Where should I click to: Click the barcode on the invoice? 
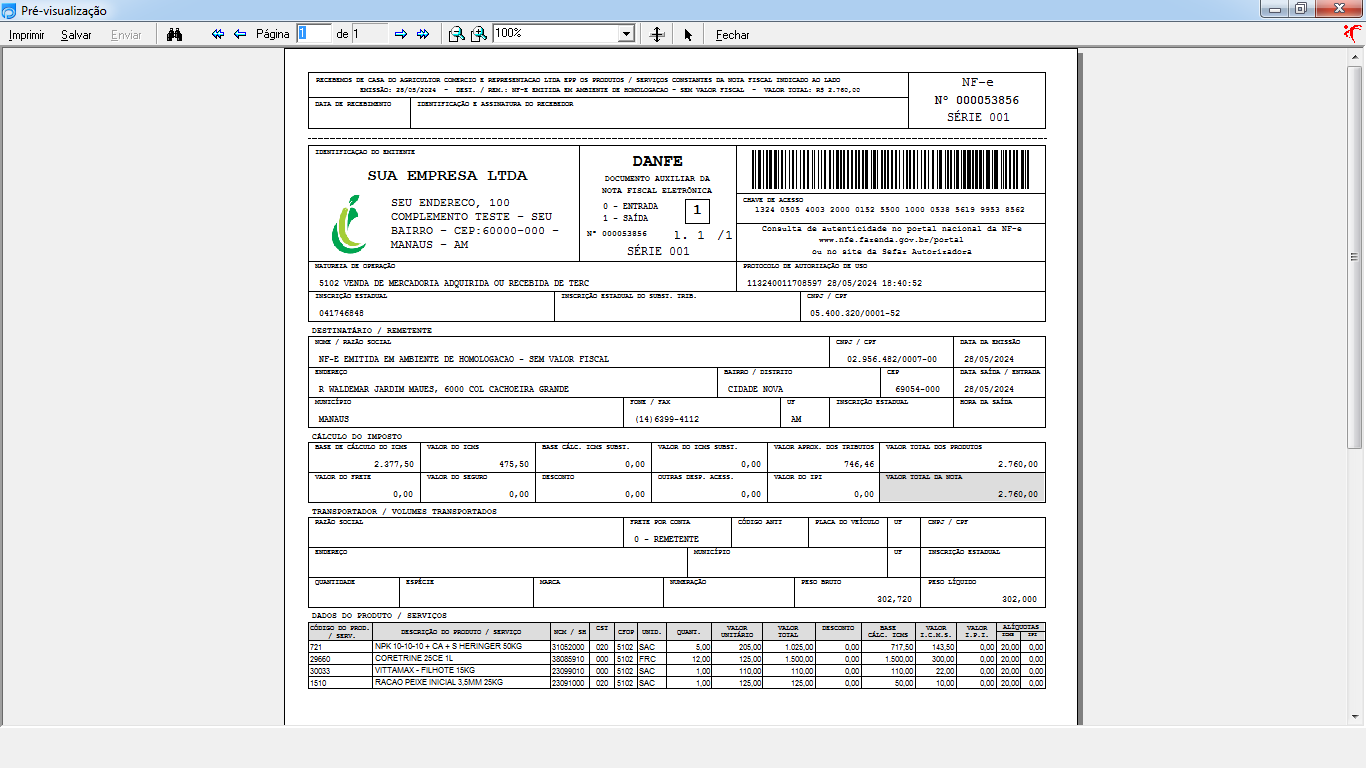click(891, 169)
